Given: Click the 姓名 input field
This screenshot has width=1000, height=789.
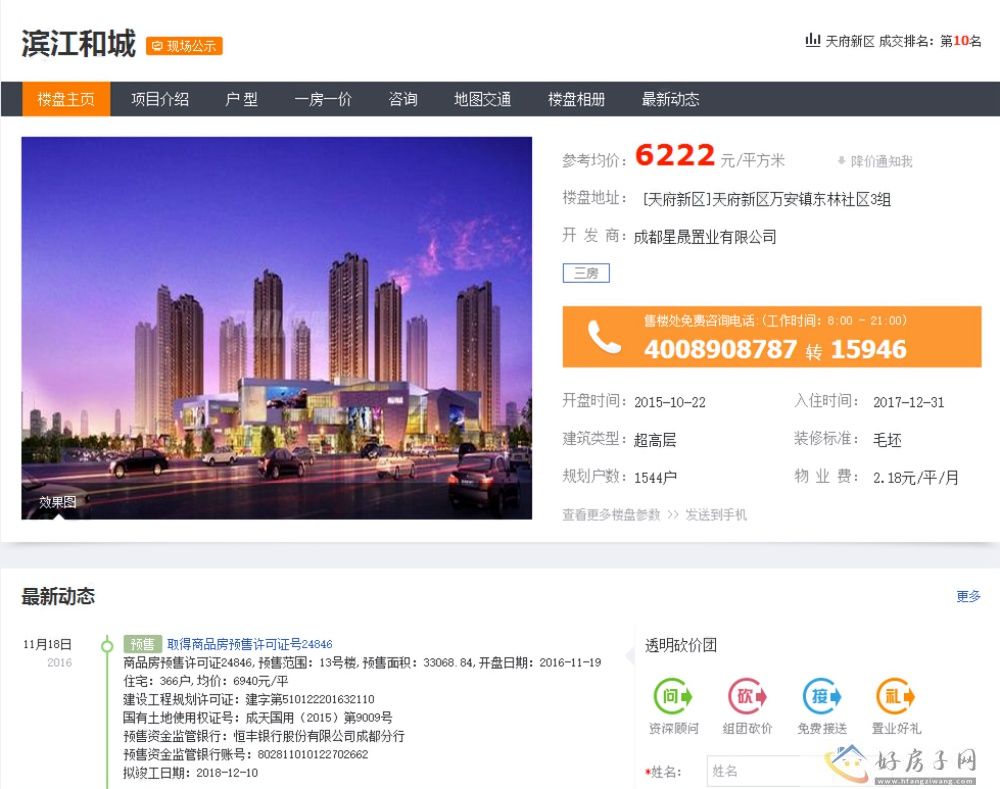Looking at the screenshot, I should coord(760,771).
